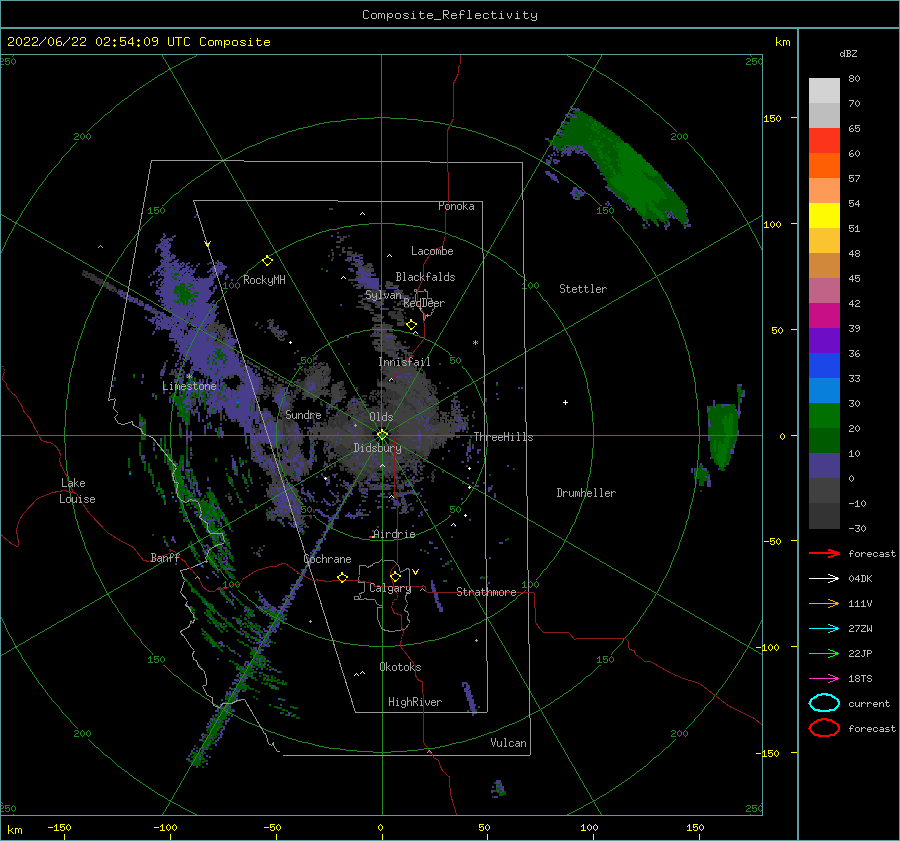Select the yellow 54 dBZ color swatch

tap(824, 216)
